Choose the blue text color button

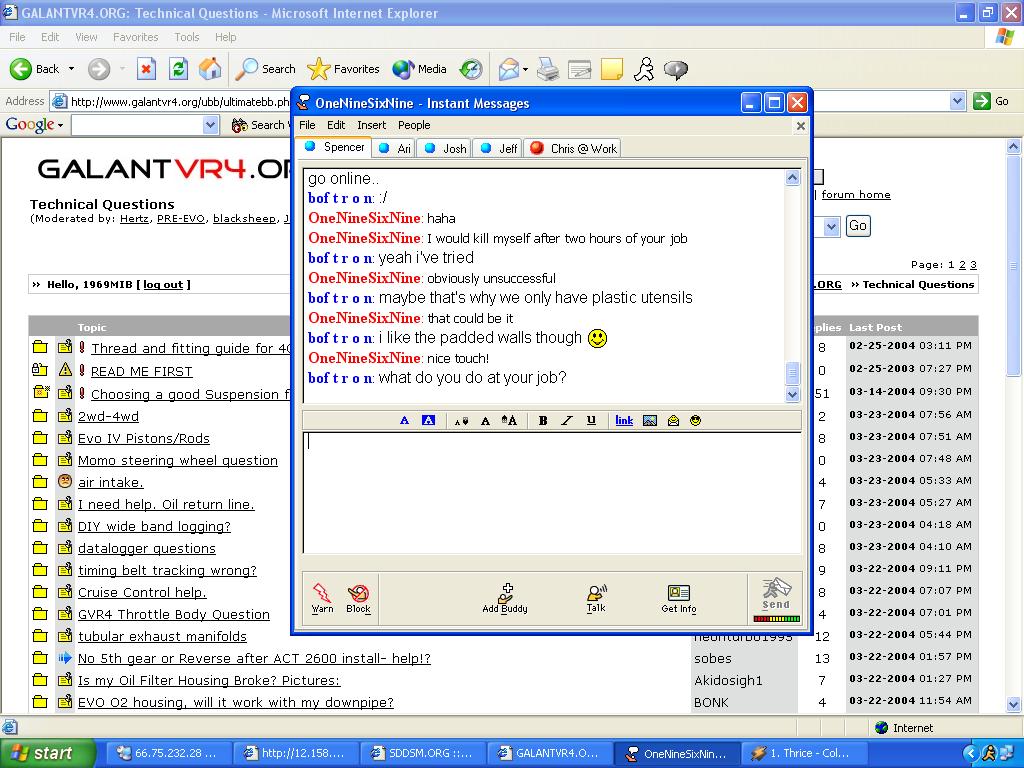[x=405, y=421]
